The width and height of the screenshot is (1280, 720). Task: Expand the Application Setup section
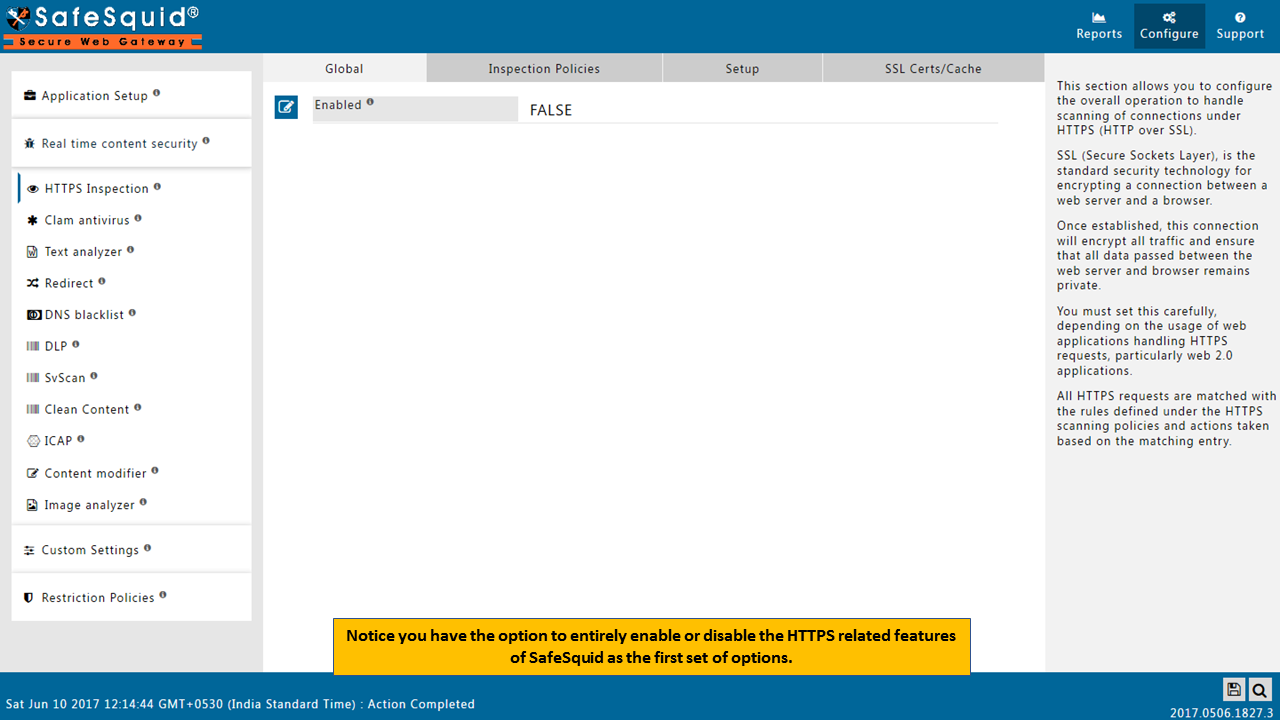[95, 96]
